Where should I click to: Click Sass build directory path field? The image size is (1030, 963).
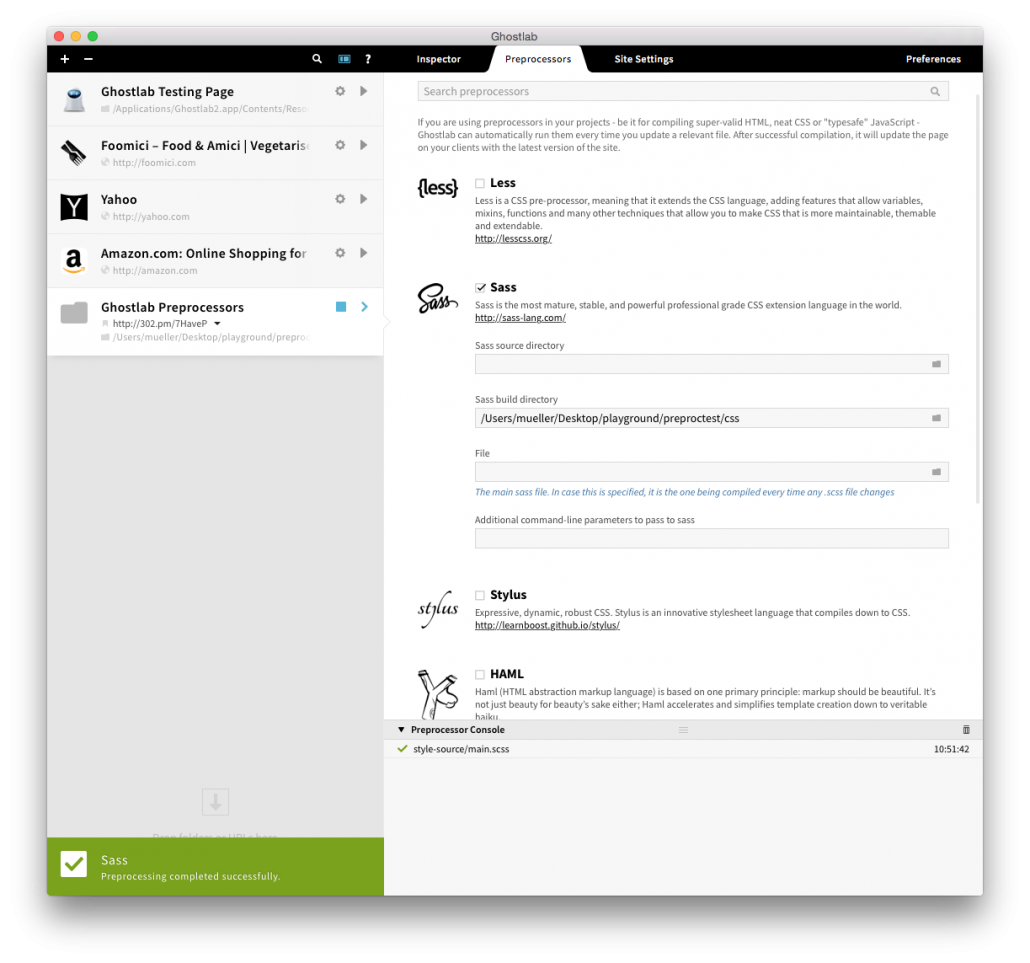click(711, 418)
